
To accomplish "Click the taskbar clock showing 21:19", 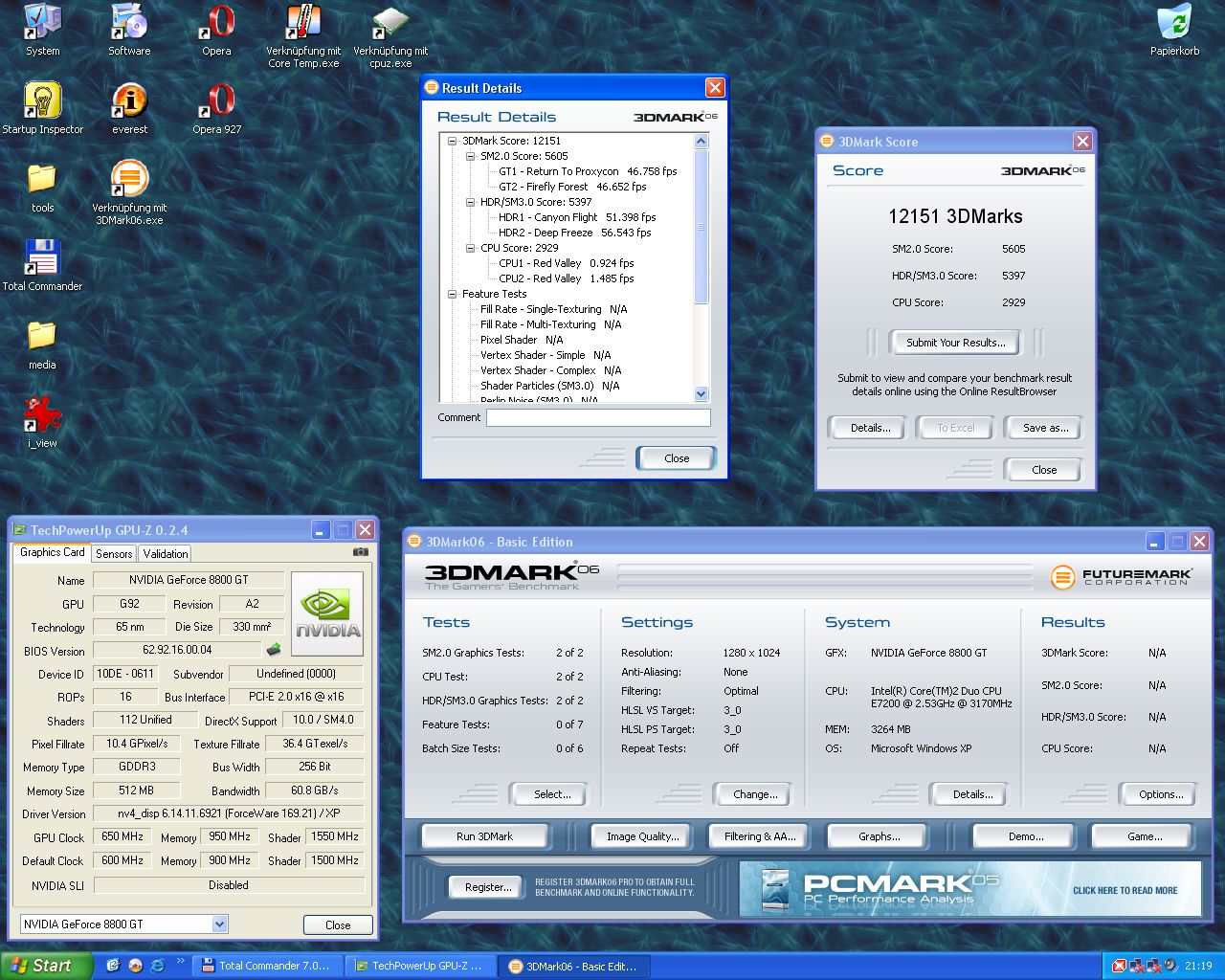I will tap(1198, 966).
